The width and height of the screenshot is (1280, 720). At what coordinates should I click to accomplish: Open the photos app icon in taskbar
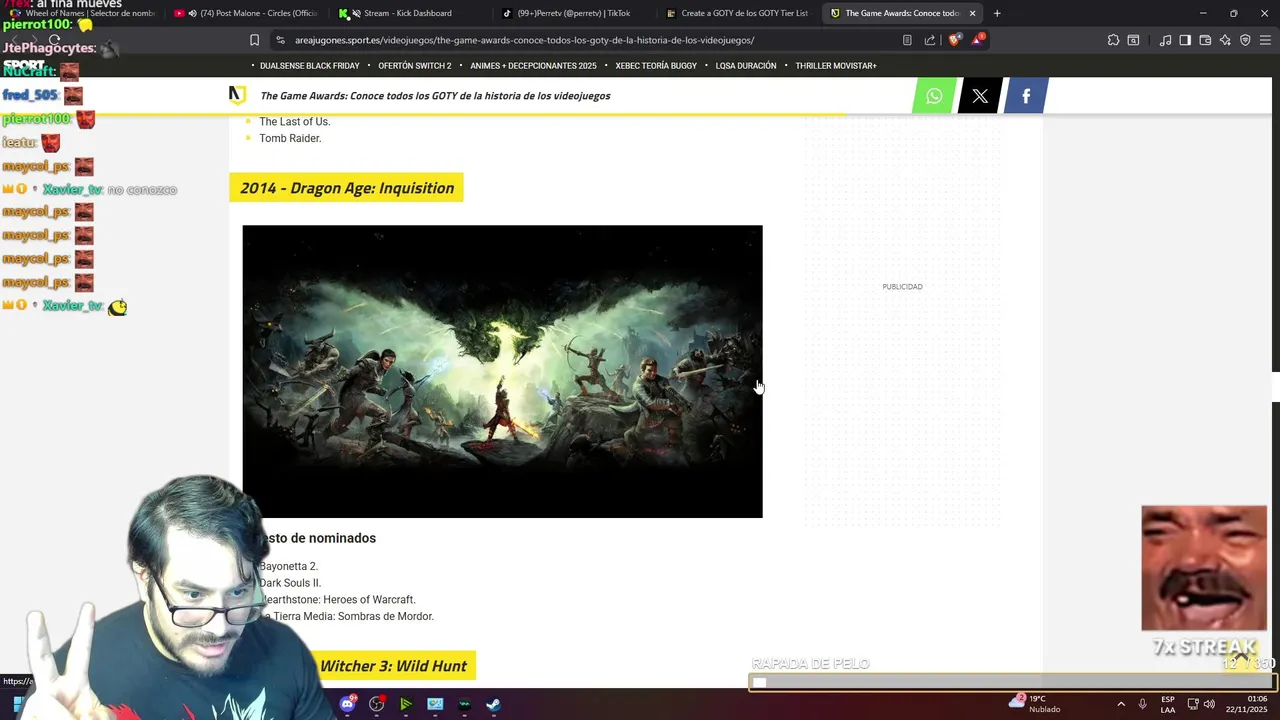pos(435,704)
